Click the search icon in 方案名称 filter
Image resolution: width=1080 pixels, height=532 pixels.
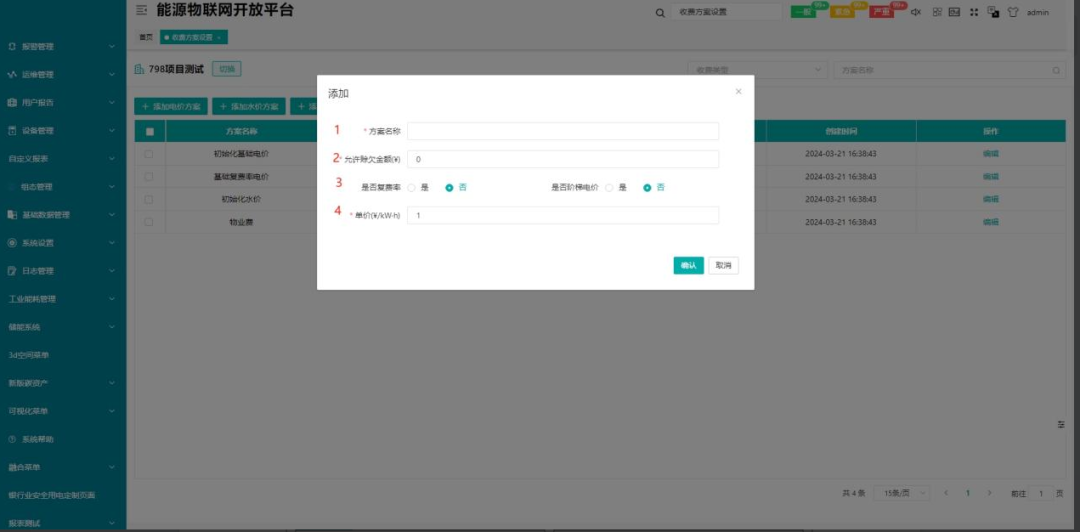[1056, 70]
